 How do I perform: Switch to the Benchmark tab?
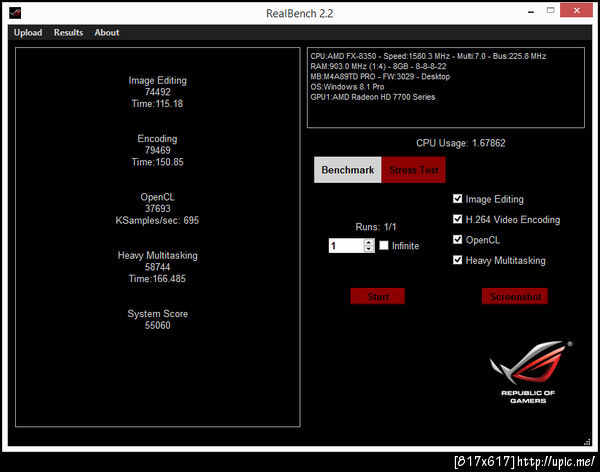(347, 170)
